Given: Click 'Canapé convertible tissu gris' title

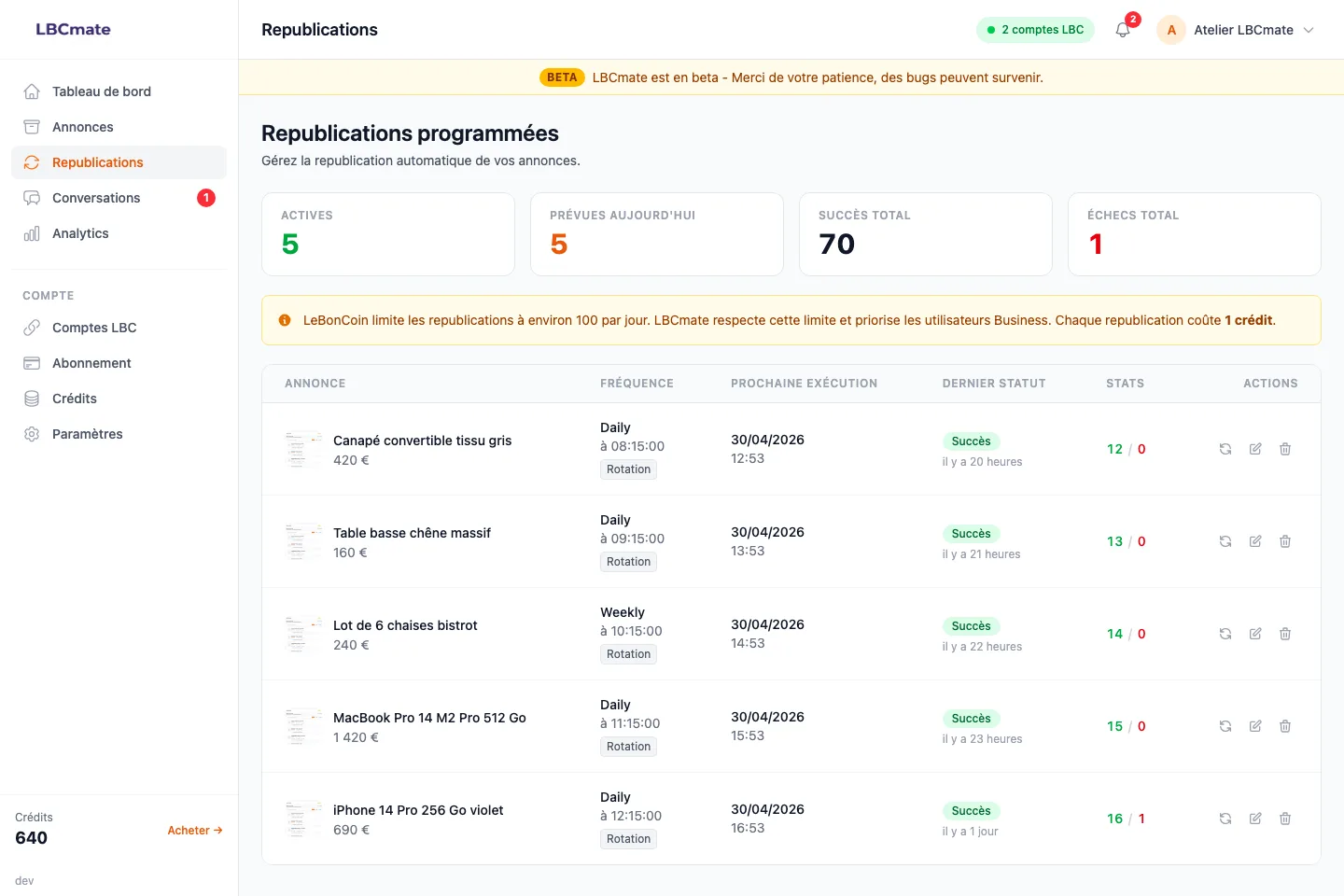Looking at the screenshot, I should tap(422, 441).
